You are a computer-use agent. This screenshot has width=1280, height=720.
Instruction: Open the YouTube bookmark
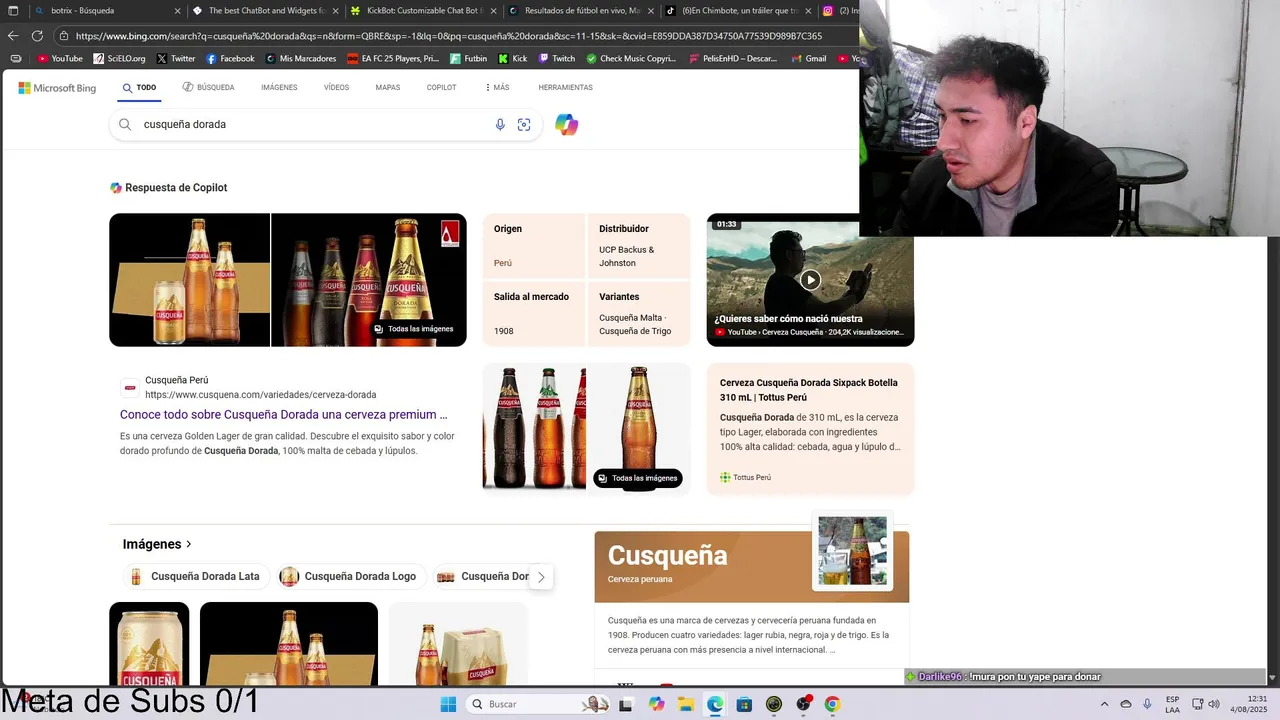pos(60,59)
